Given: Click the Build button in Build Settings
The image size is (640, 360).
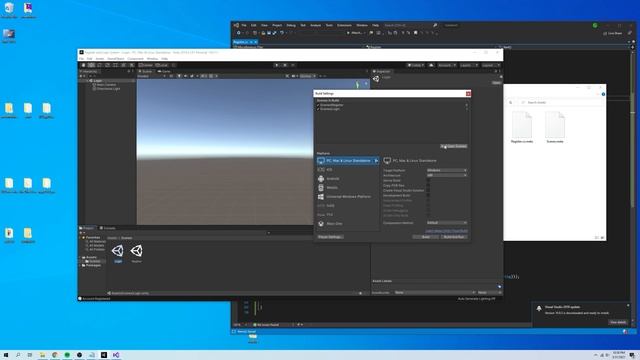Looking at the screenshot, I should coord(425,237).
